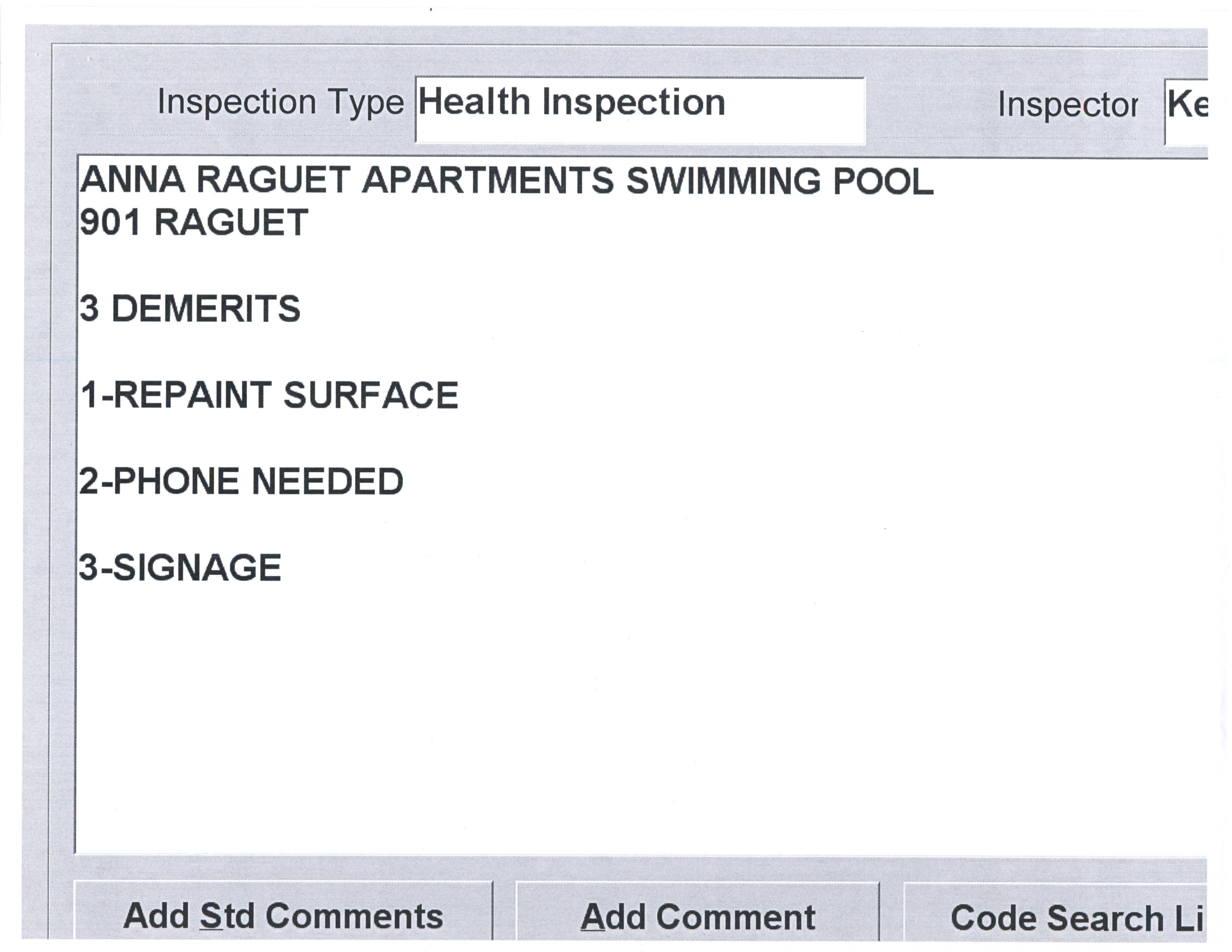Screen dimensions: 1232x952
Task: Click the 2-PHONE NEEDED comment line
Action: point(242,482)
